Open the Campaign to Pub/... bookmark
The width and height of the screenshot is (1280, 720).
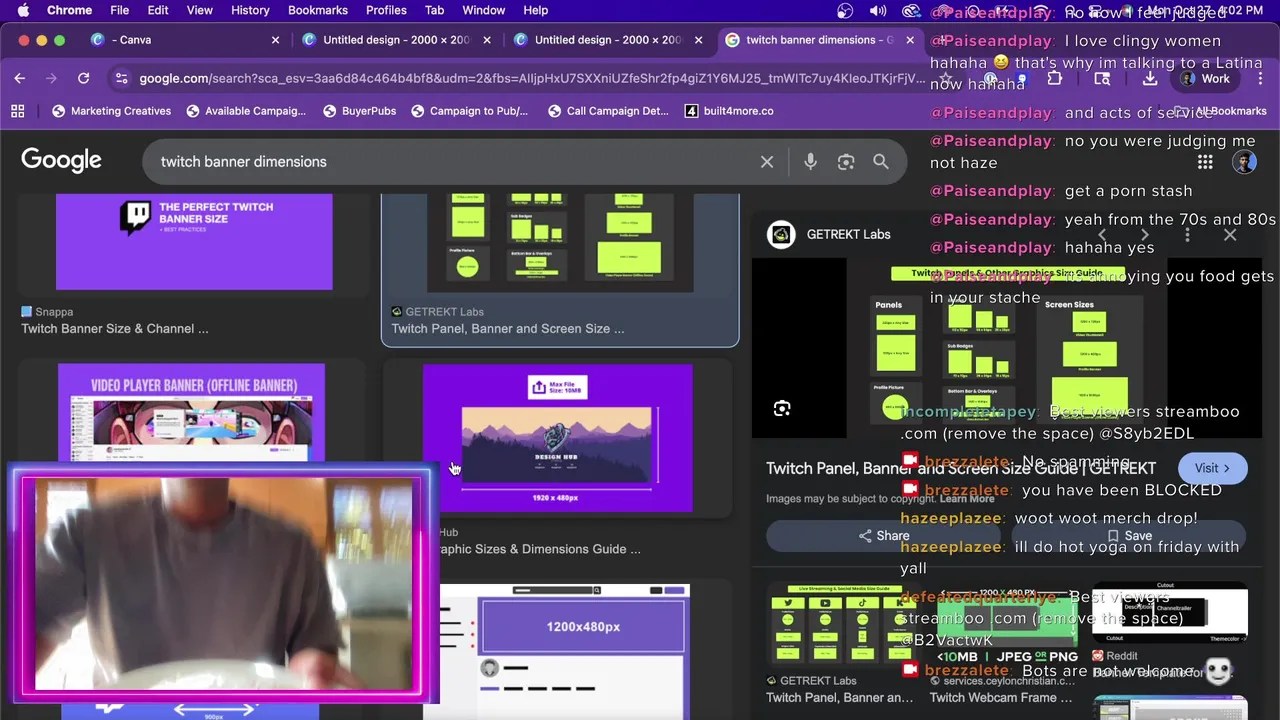pos(468,111)
